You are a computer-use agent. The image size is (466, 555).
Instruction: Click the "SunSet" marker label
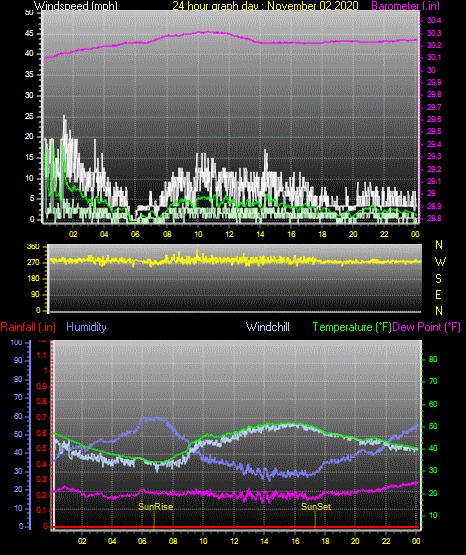pyautogui.click(x=316, y=507)
